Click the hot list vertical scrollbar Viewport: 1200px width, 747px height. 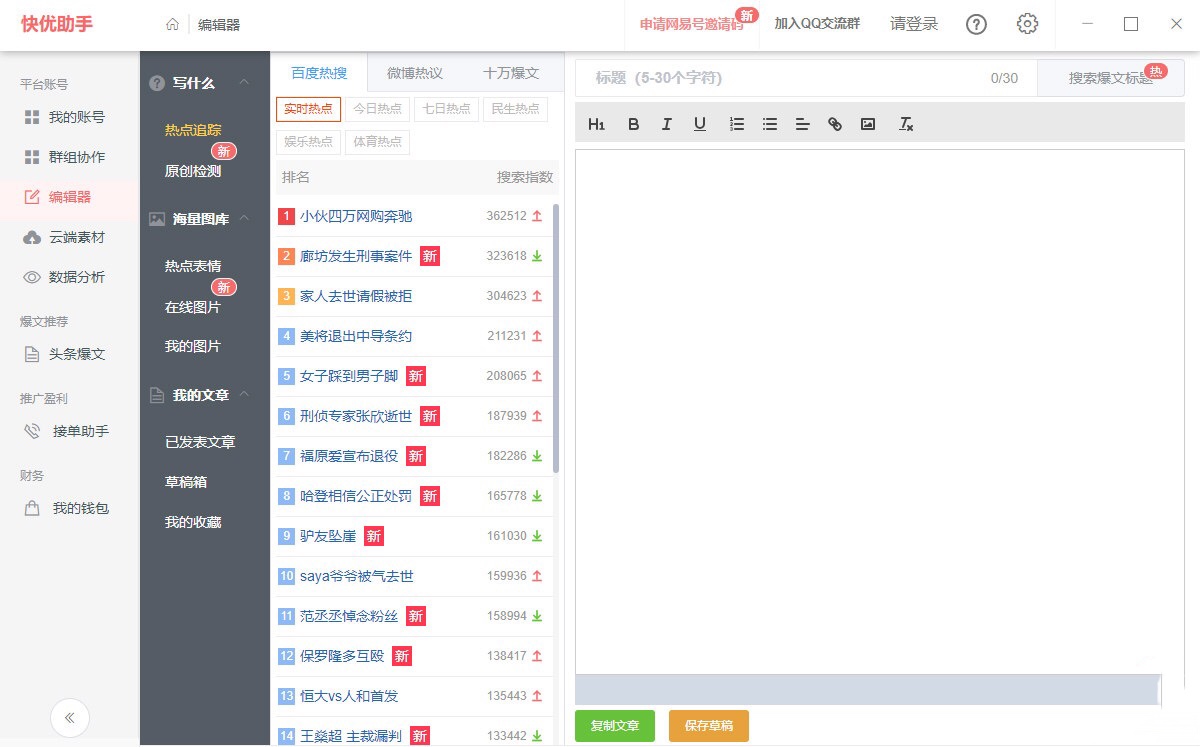click(556, 340)
